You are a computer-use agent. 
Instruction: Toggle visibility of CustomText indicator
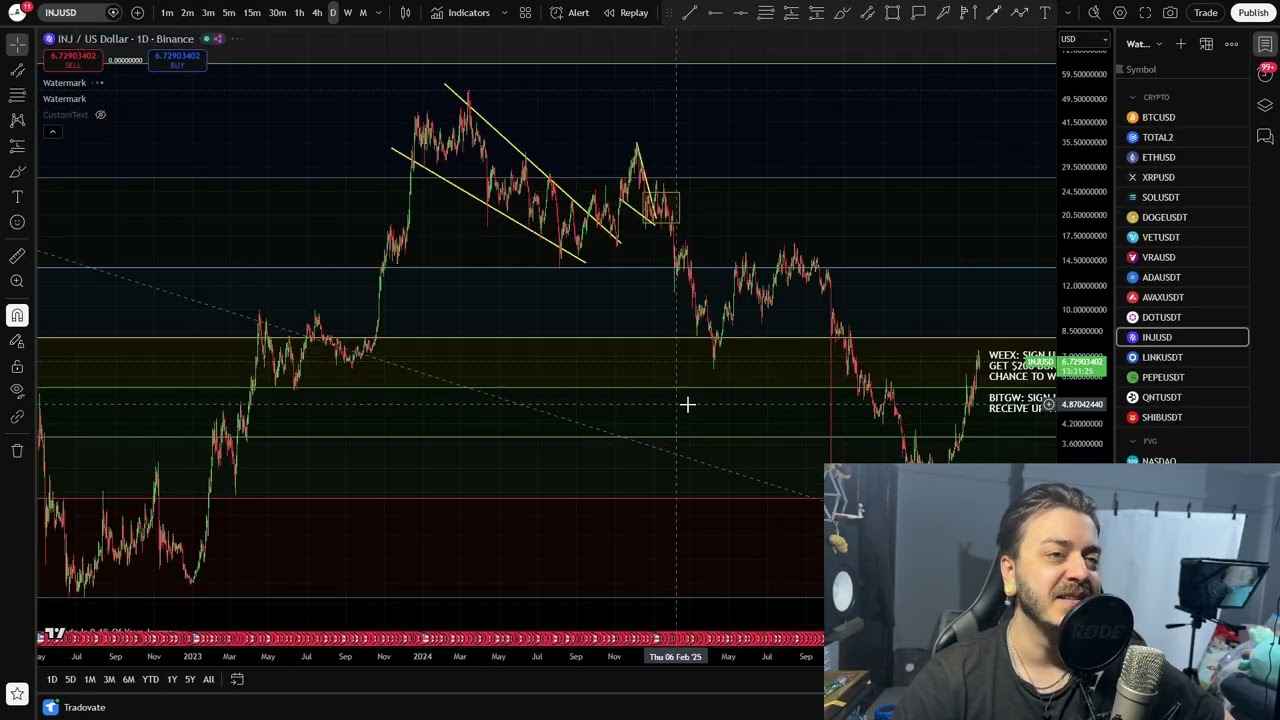[x=100, y=115]
